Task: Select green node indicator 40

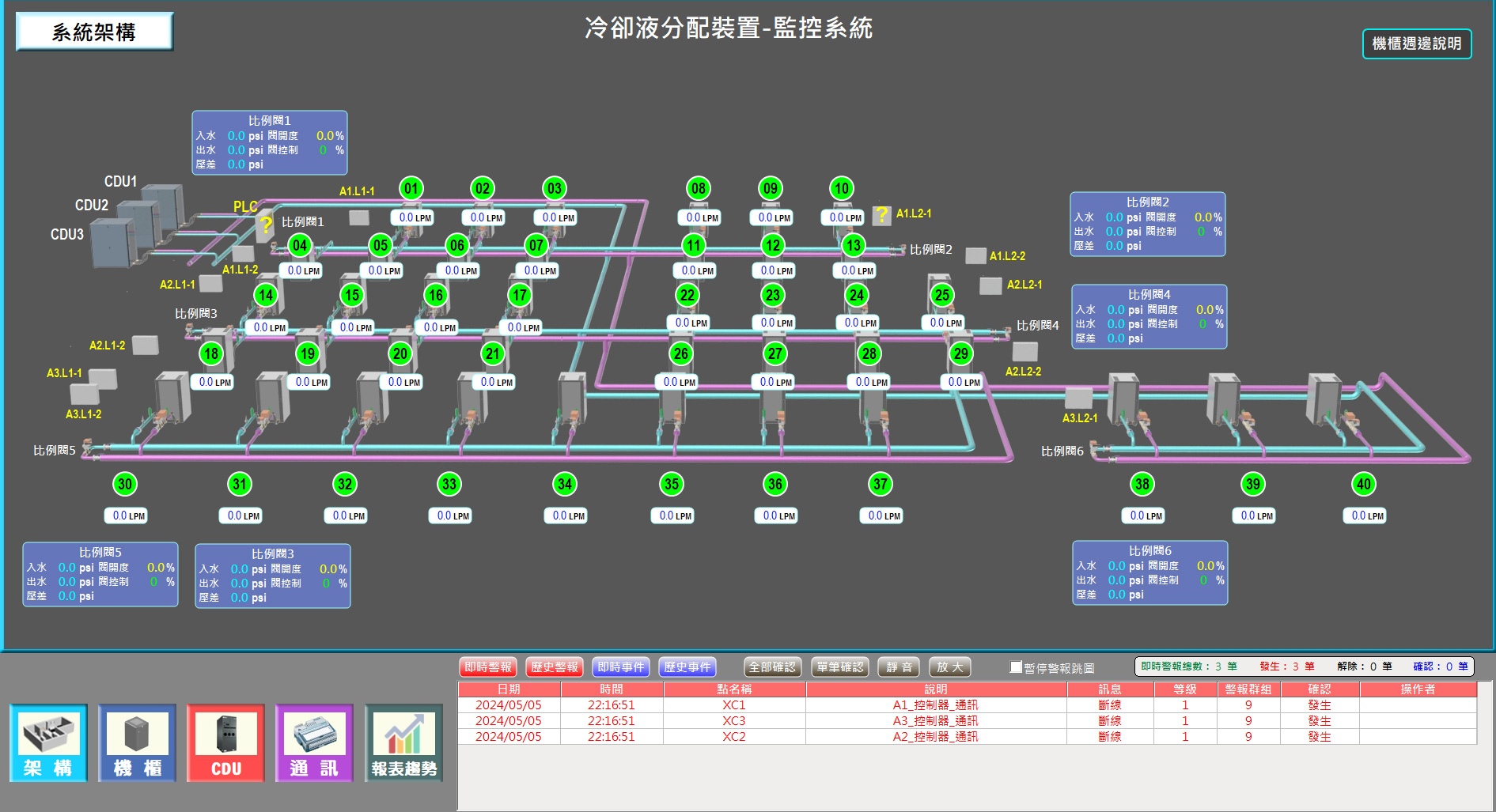Action: click(x=1363, y=484)
